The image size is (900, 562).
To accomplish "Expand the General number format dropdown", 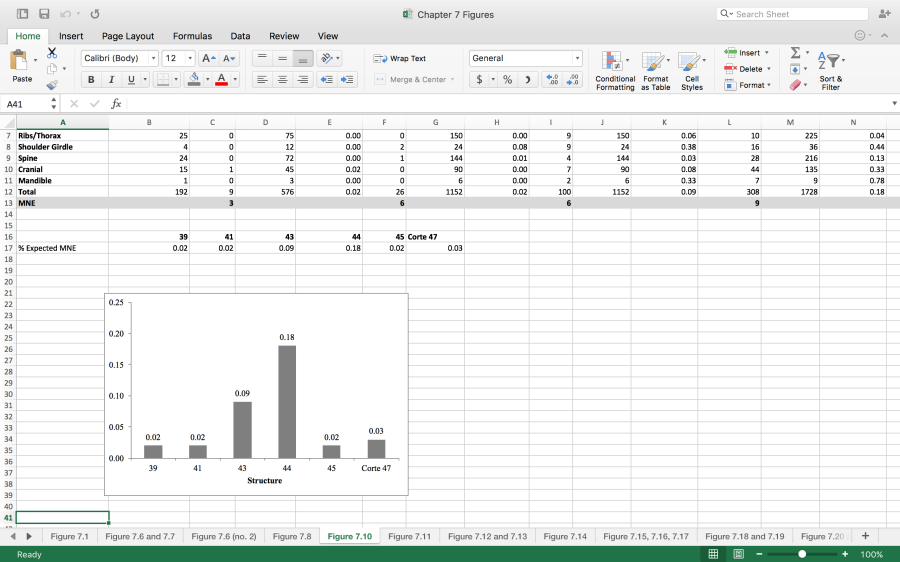I will [x=577, y=59].
